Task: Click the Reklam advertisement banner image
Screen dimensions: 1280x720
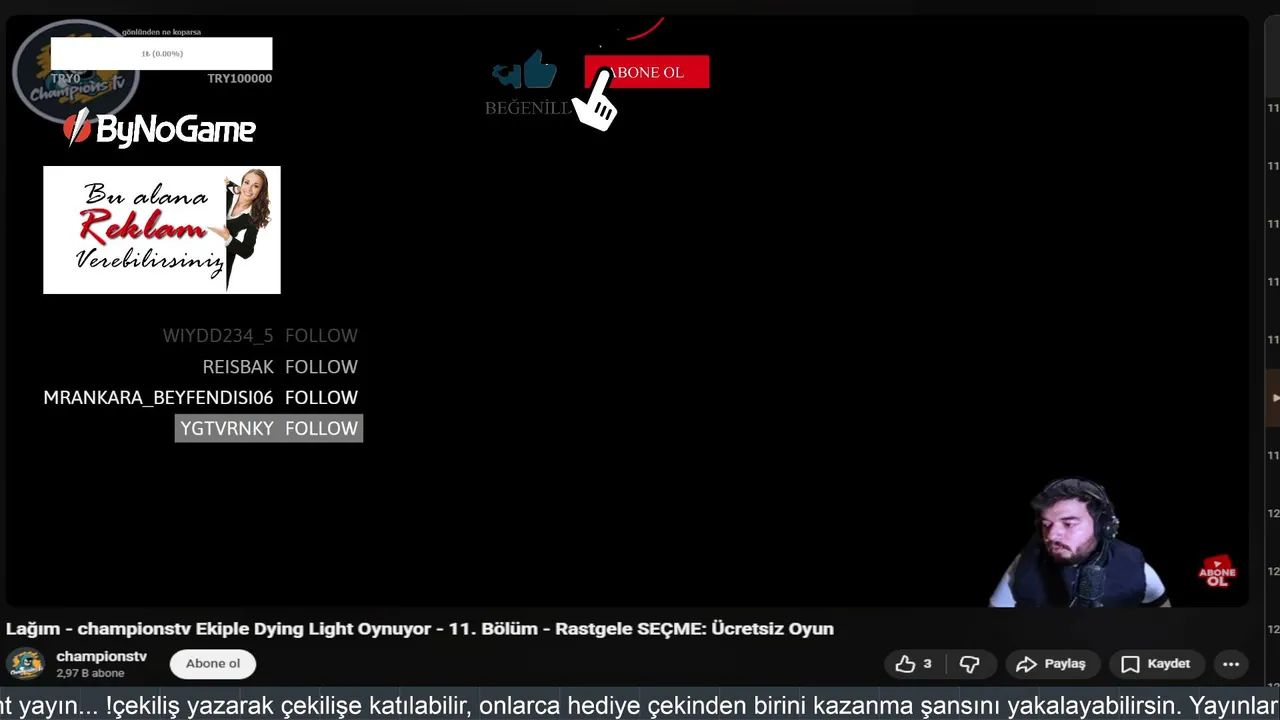Action: click(x=162, y=230)
